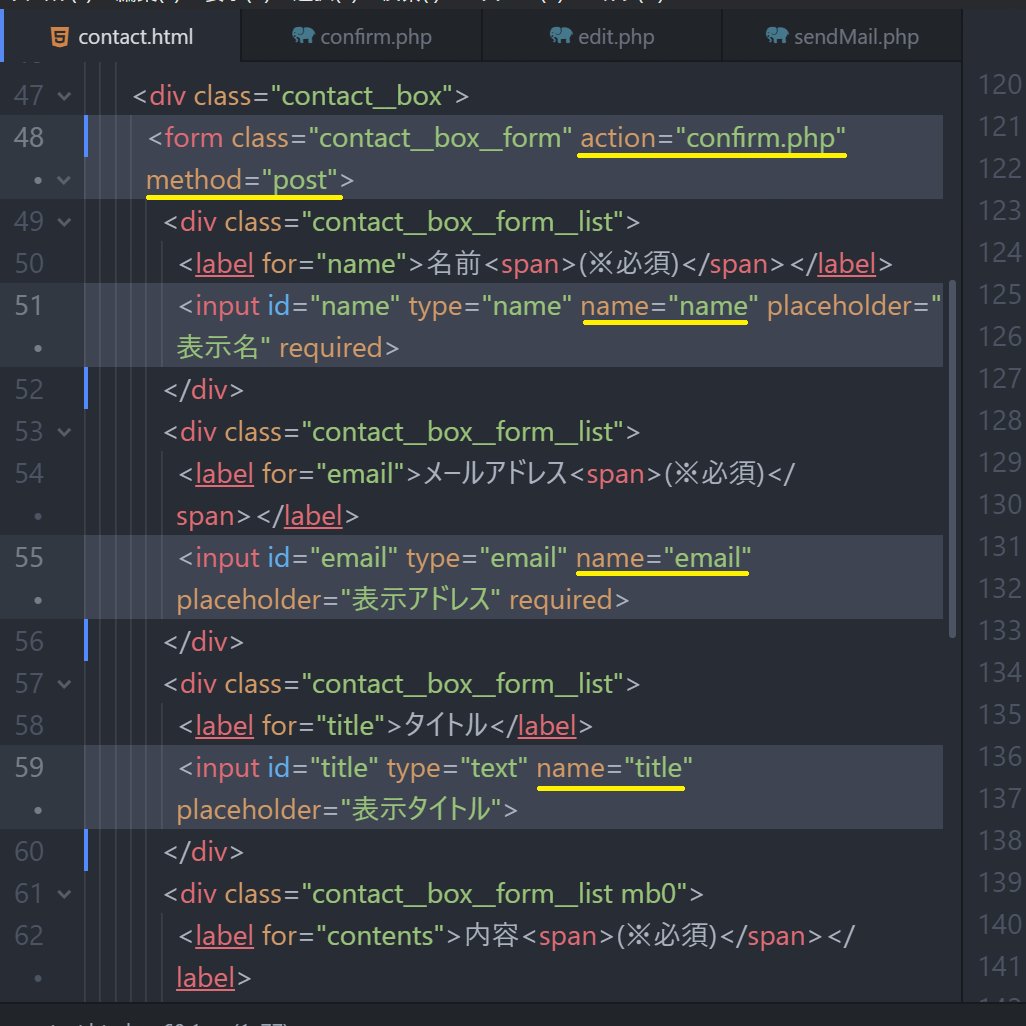The height and width of the screenshot is (1026, 1026).
Task: Click the メールアドレス label text on line 54
Action: pos(495,474)
